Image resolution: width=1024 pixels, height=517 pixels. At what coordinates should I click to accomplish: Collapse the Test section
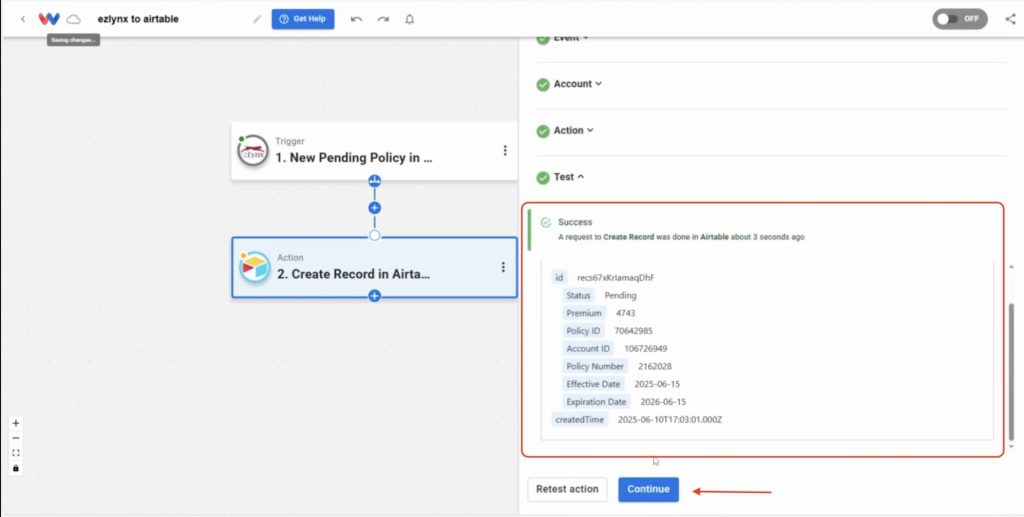point(569,177)
